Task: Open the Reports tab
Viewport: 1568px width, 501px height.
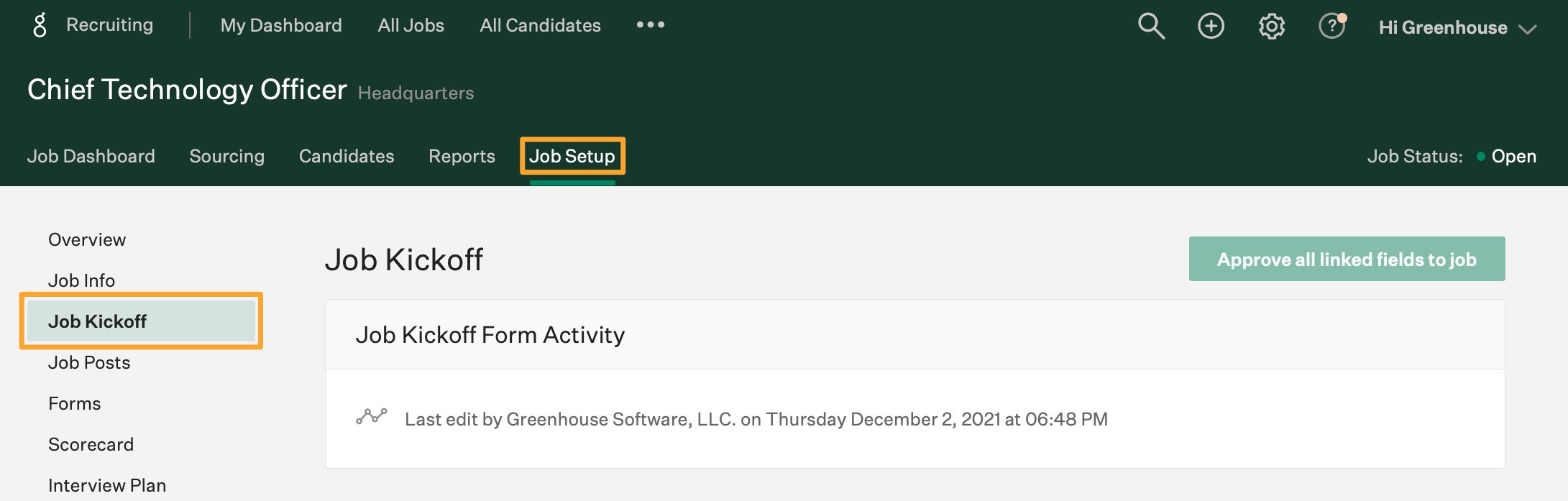Action: [462, 156]
